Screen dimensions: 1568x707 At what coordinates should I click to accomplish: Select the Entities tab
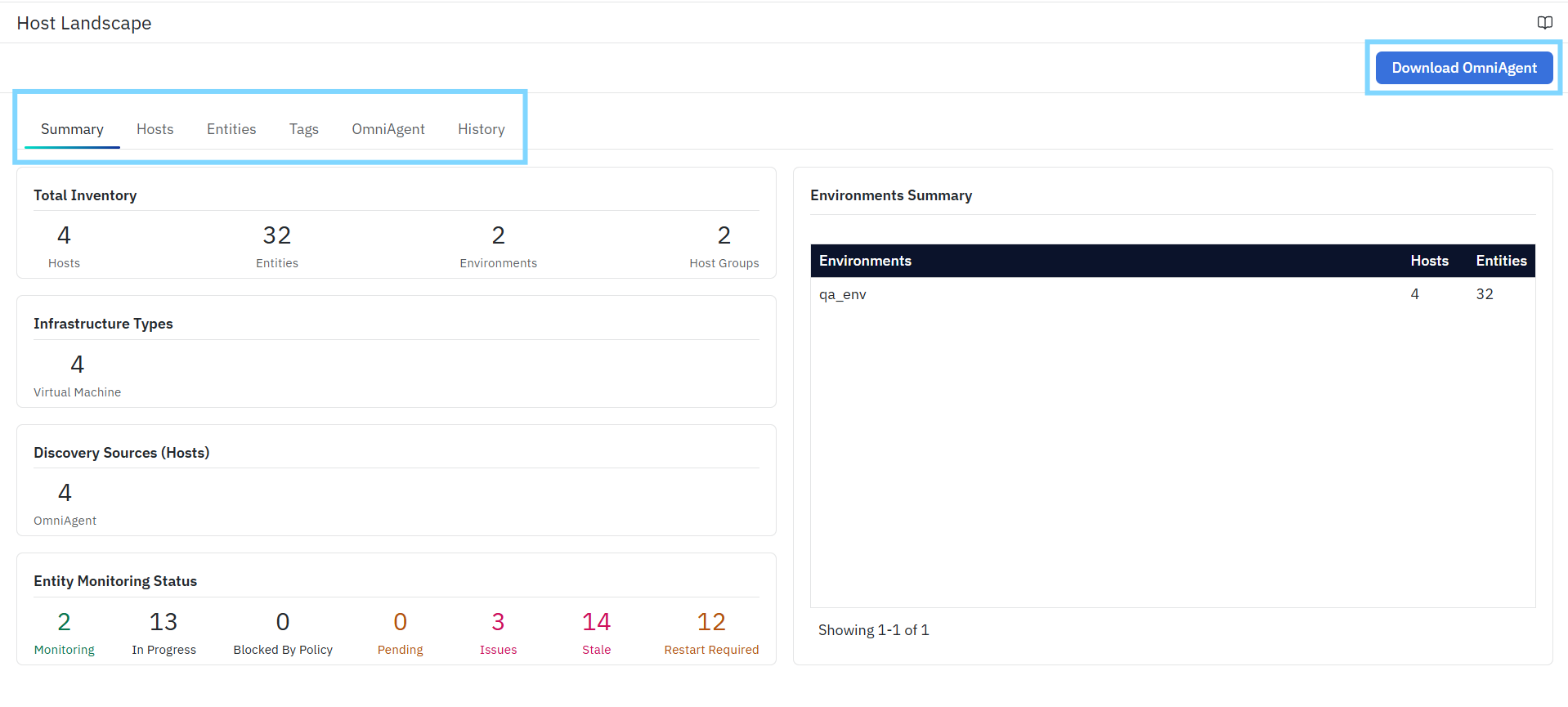tap(231, 129)
